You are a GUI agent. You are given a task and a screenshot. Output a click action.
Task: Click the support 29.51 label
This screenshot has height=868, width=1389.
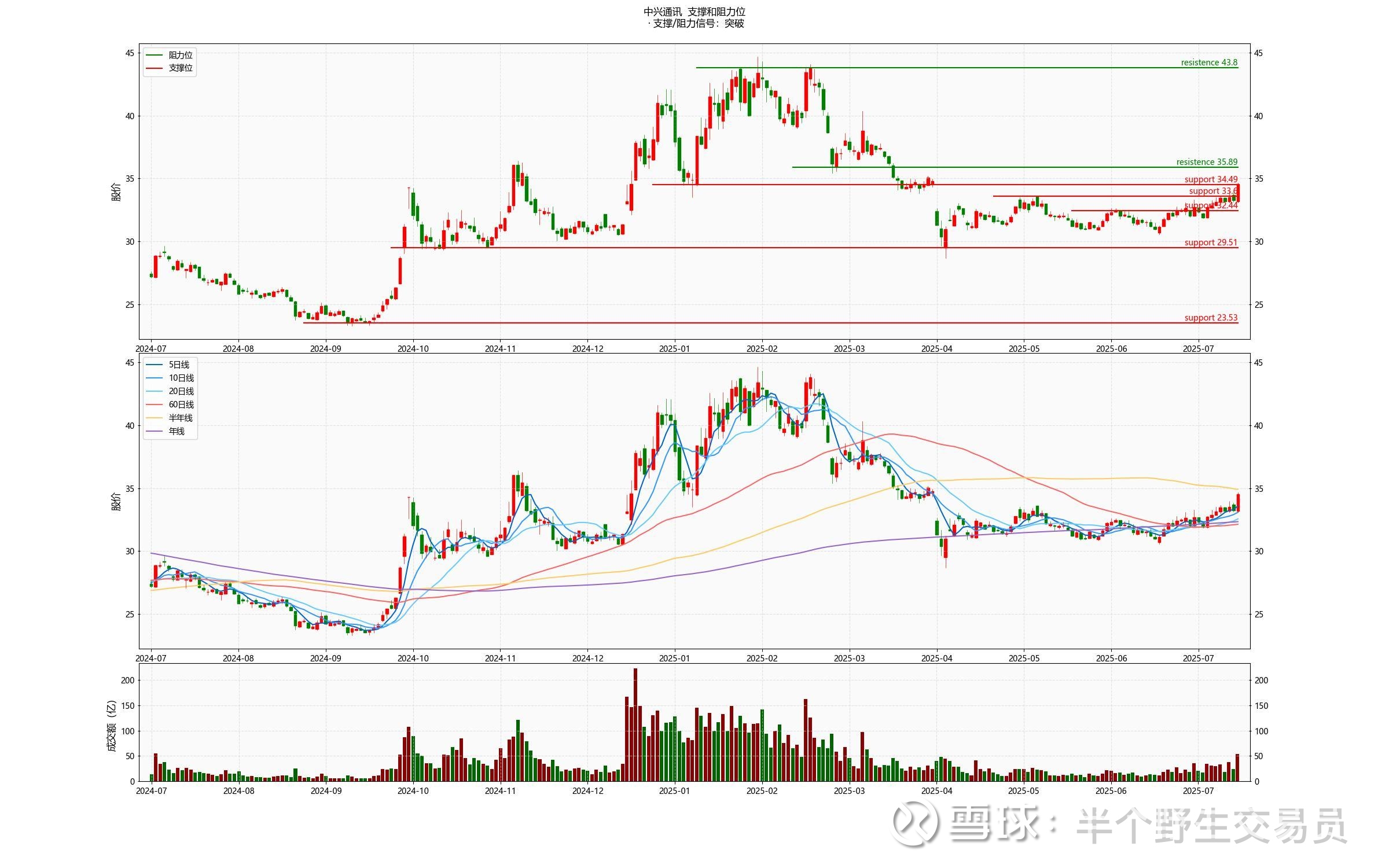coord(1210,242)
